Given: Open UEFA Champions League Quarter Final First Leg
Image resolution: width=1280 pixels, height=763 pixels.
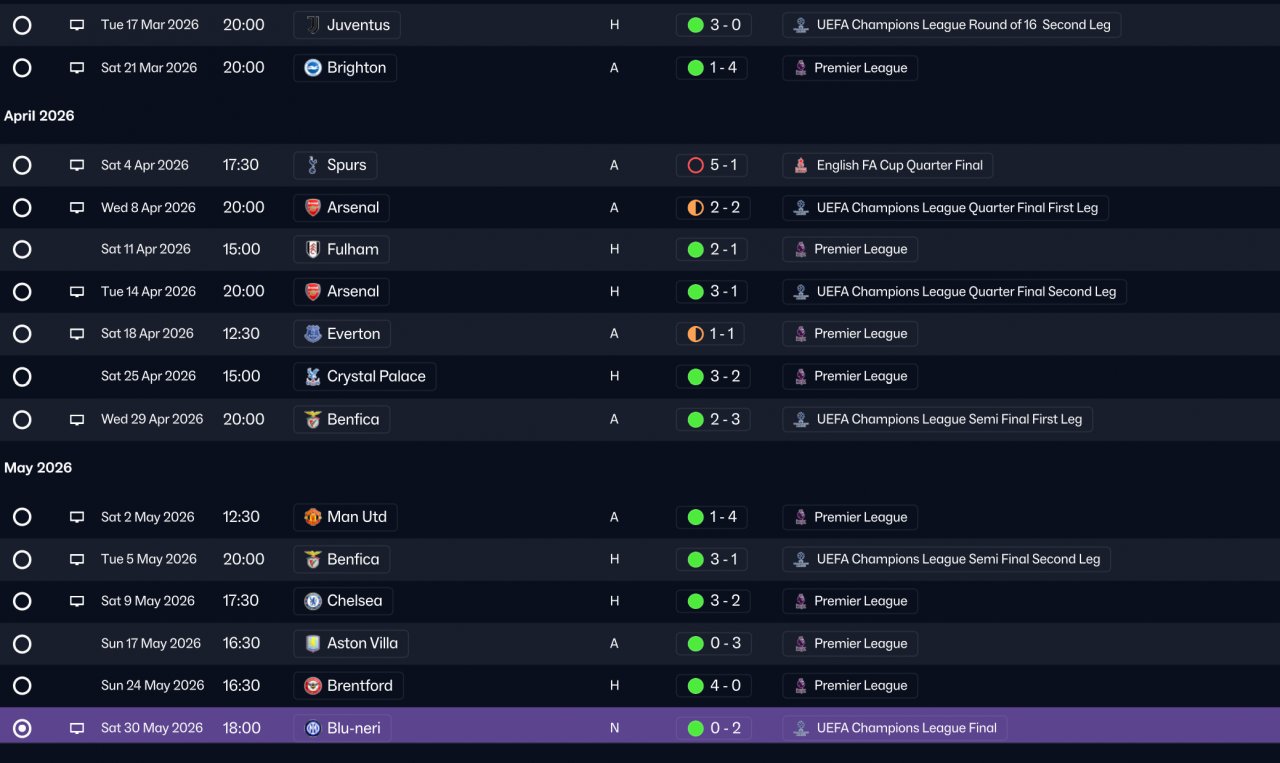Looking at the screenshot, I should pos(945,208).
